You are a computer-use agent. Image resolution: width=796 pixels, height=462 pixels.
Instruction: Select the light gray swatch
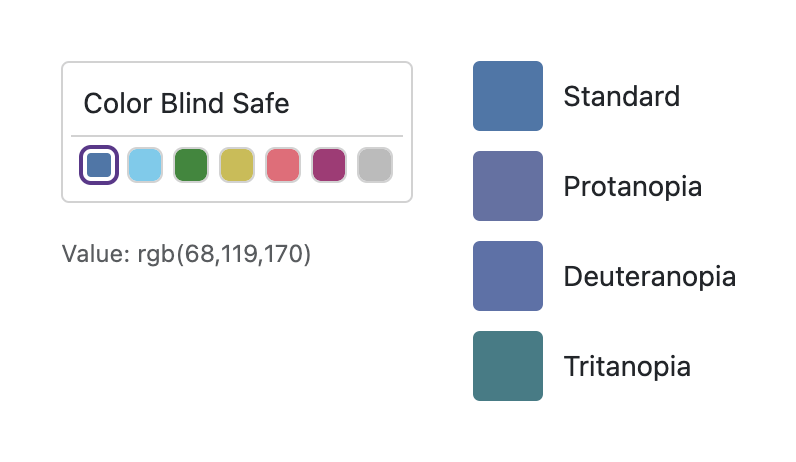pos(375,164)
